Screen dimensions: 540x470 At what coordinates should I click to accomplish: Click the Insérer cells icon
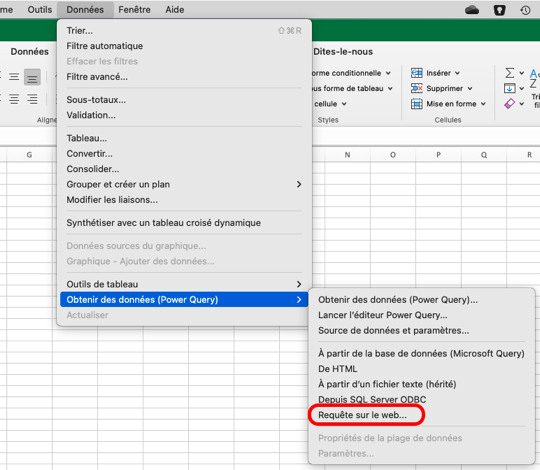pyautogui.click(x=416, y=73)
